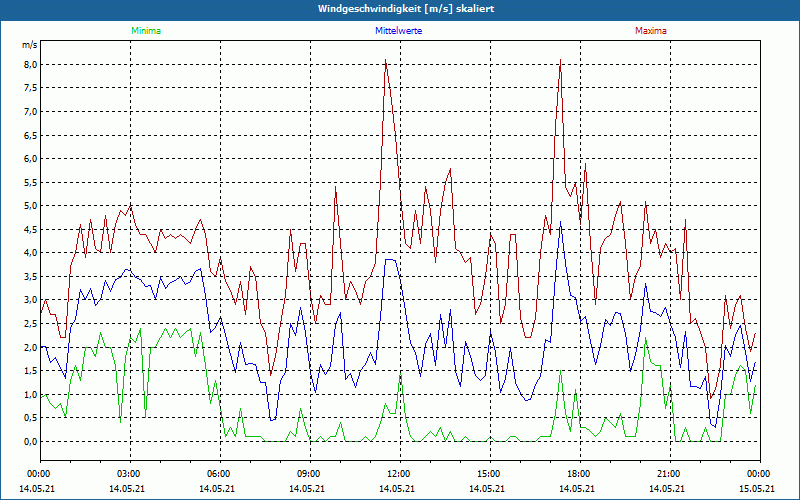Image resolution: width=800 pixels, height=500 pixels.
Task: Click the 15.05.21 date label
Action: [x=758, y=488]
